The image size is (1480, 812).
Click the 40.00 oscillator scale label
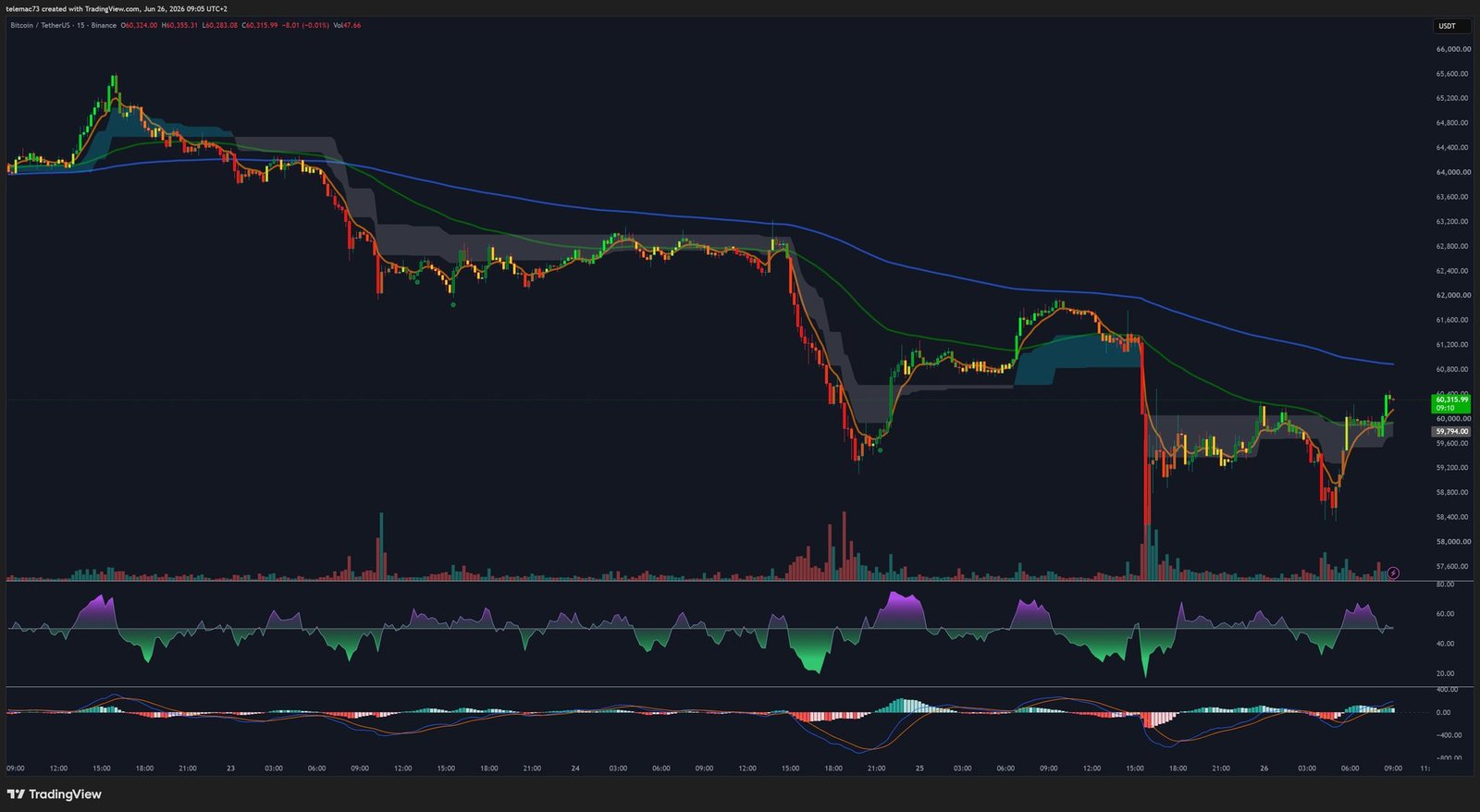tap(1446, 644)
